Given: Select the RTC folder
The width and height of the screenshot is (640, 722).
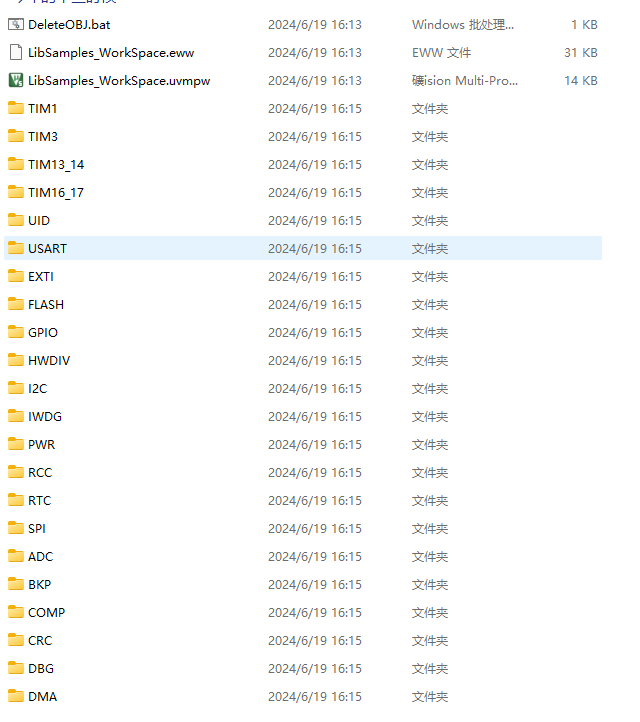Looking at the screenshot, I should (39, 500).
